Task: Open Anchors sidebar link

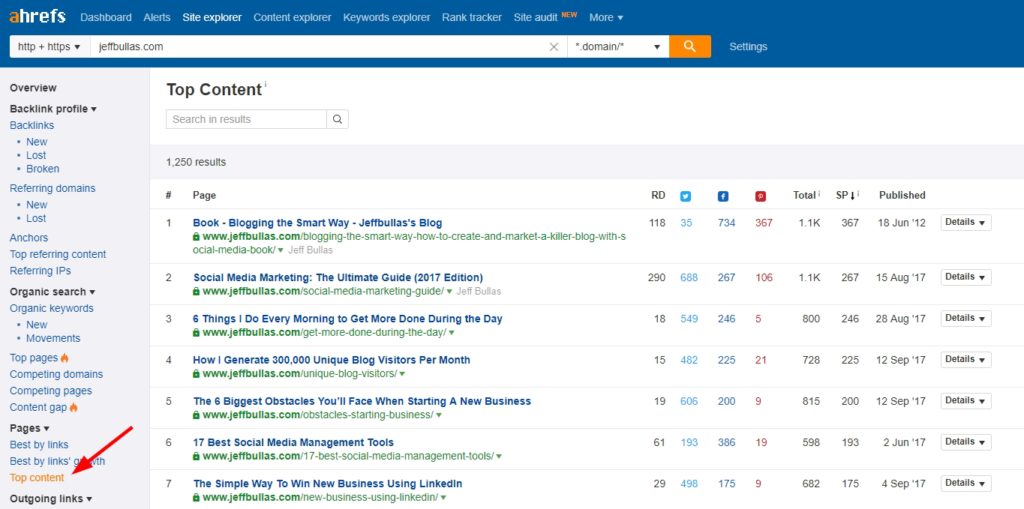Action: [x=29, y=238]
